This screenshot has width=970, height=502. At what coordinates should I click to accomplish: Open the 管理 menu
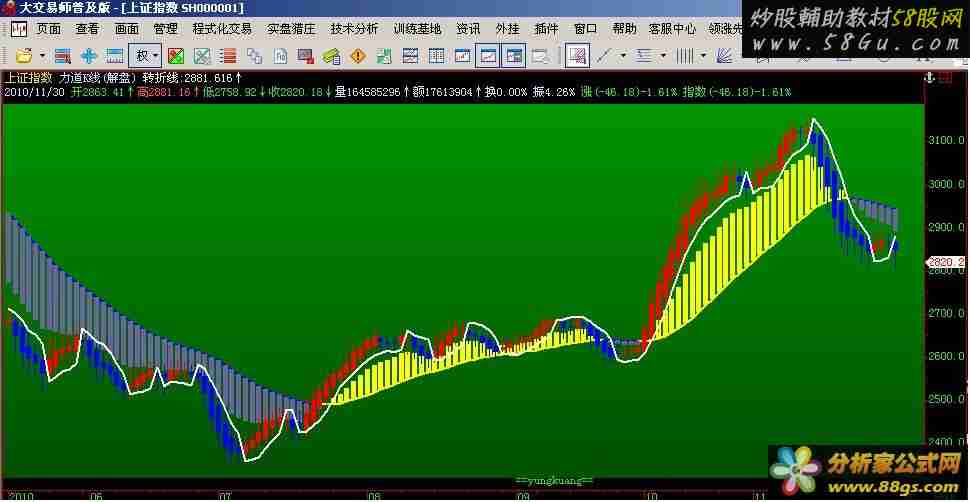coord(166,29)
